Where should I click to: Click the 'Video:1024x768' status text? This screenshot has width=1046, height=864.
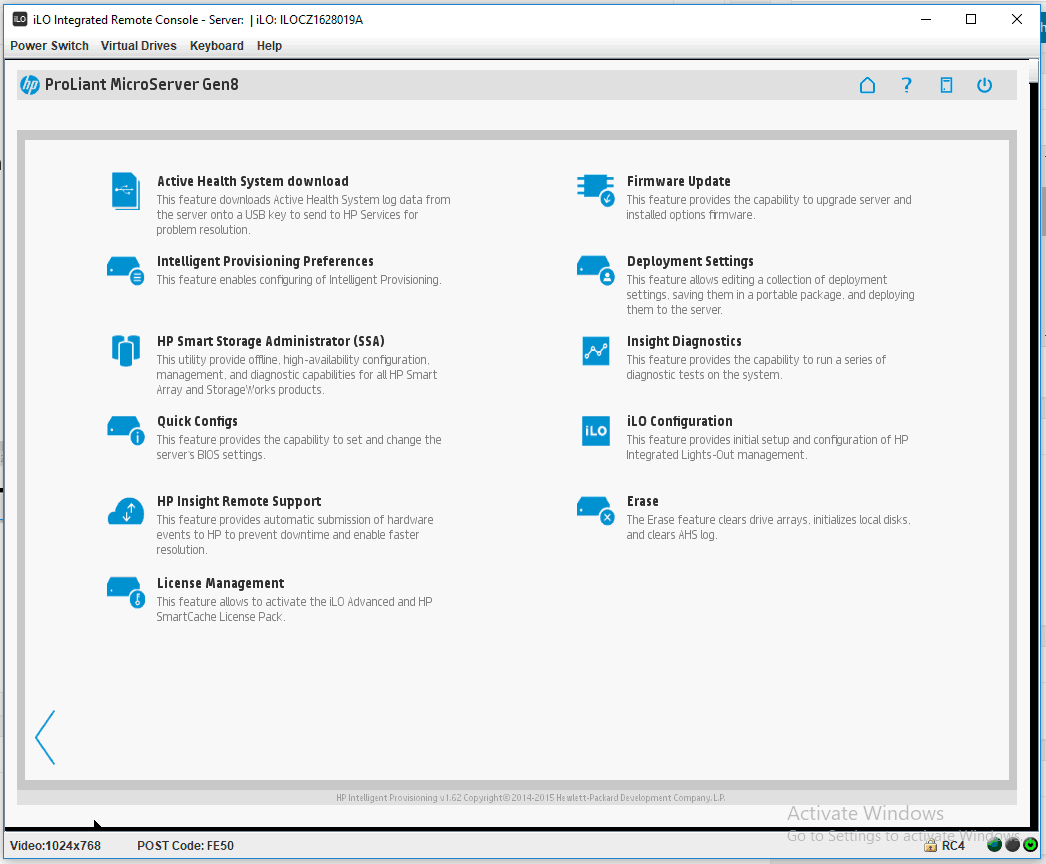pos(55,845)
